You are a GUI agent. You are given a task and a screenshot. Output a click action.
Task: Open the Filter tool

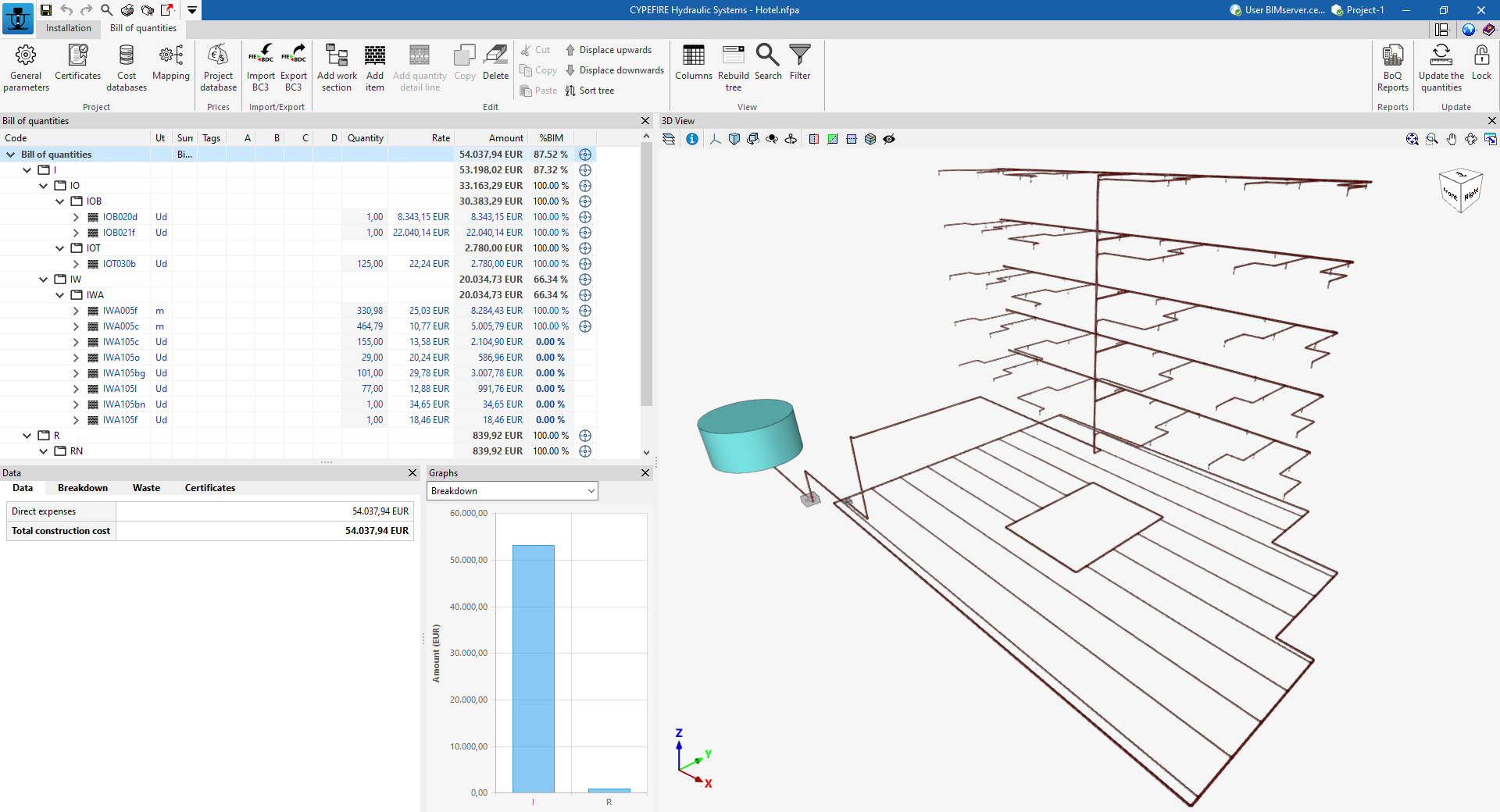[800, 62]
